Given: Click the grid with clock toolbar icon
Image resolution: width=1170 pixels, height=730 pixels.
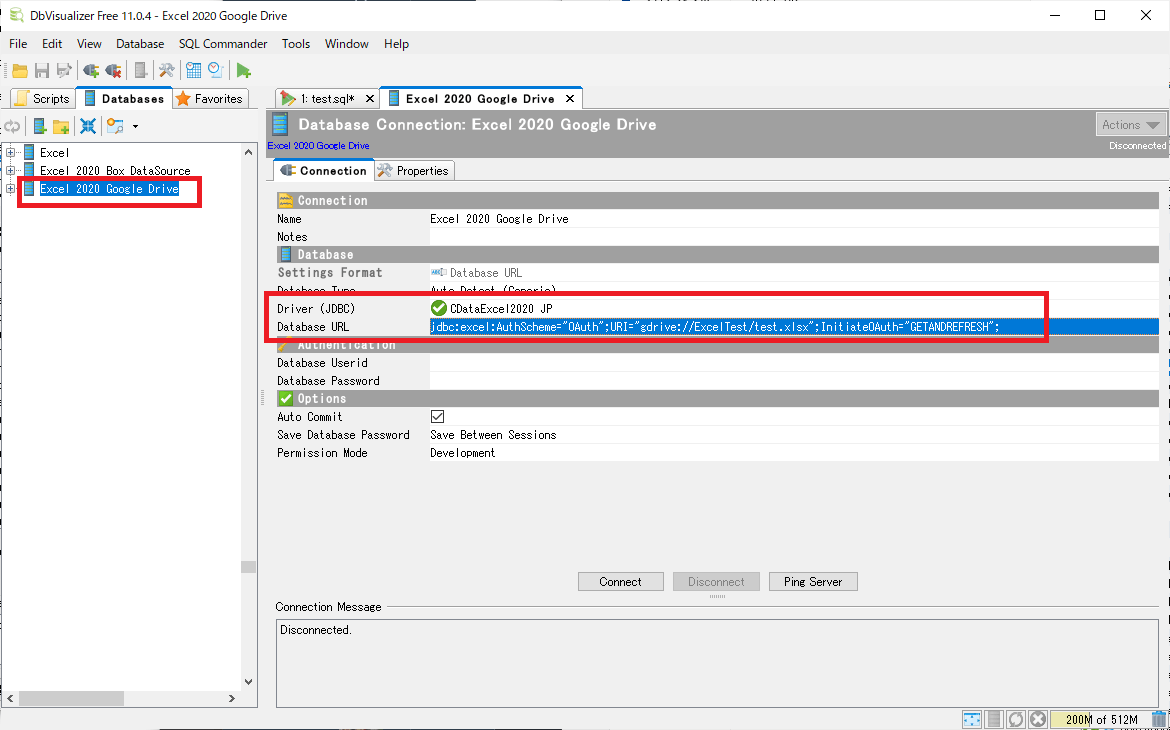Looking at the screenshot, I should point(194,71).
